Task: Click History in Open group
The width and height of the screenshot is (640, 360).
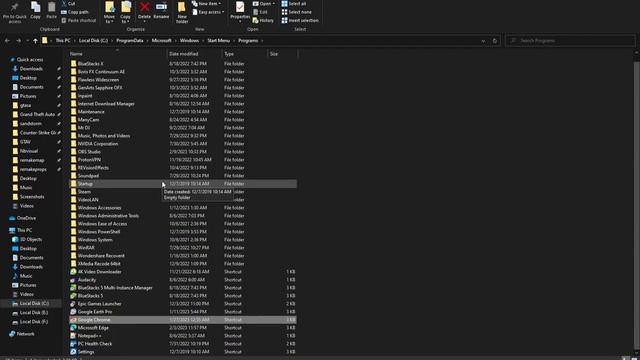Action: tap(263, 20)
